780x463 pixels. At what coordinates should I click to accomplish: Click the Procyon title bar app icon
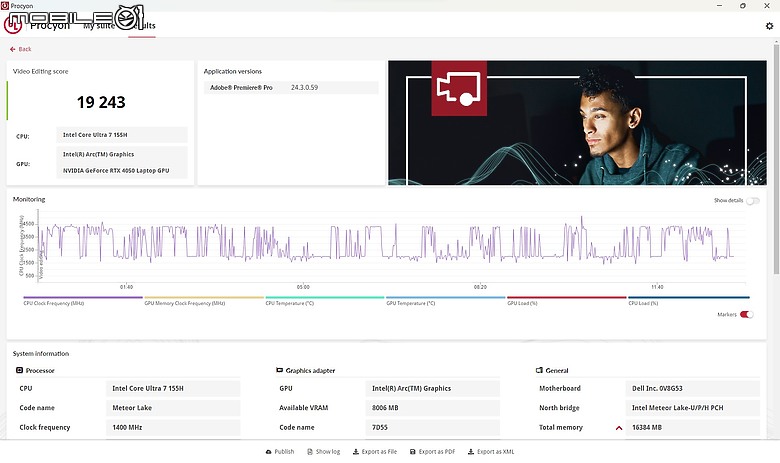click(x=4, y=5)
